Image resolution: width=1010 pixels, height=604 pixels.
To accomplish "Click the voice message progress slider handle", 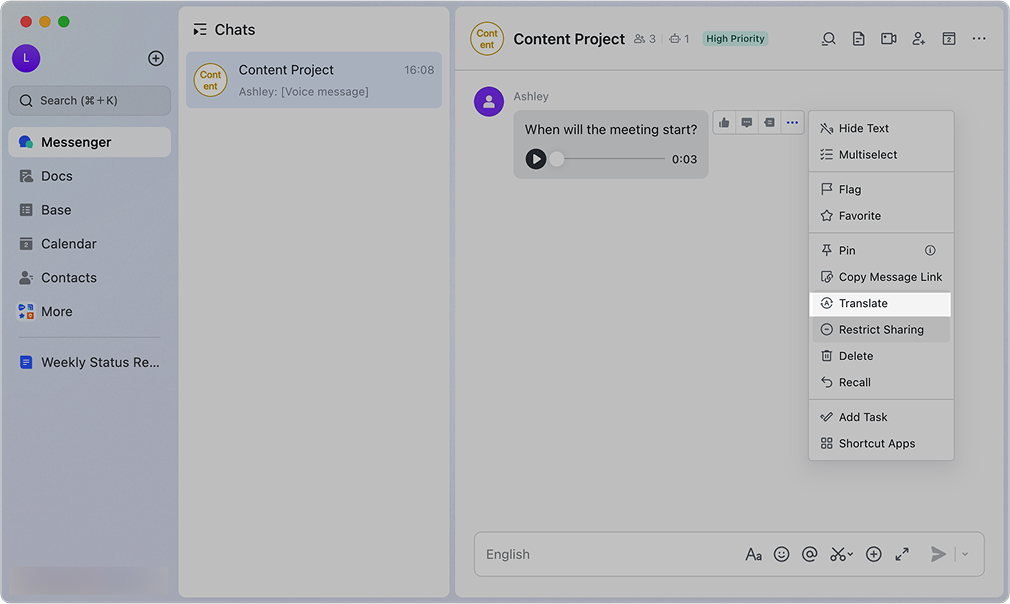I will (557, 159).
